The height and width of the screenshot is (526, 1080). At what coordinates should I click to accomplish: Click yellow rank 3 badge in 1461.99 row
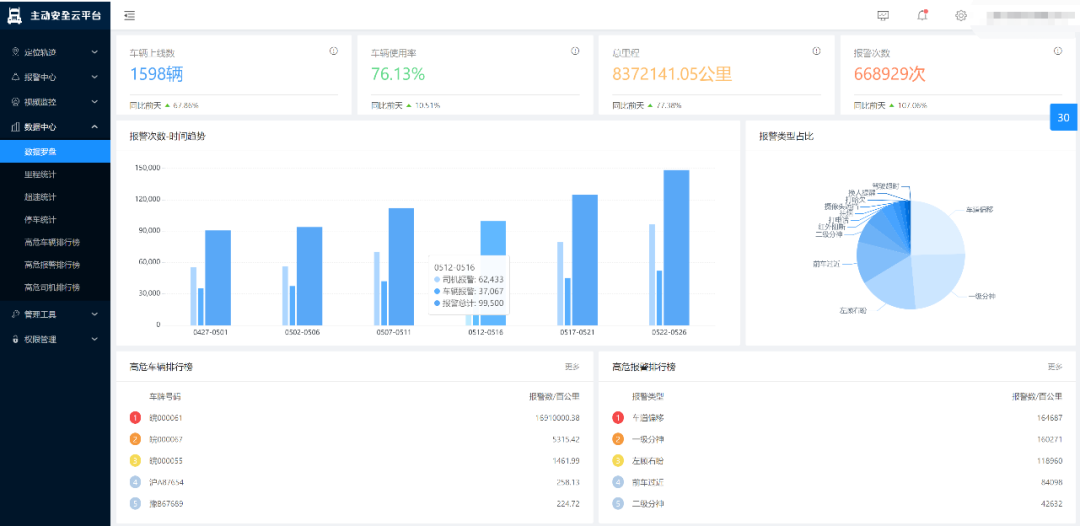[136, 461]
